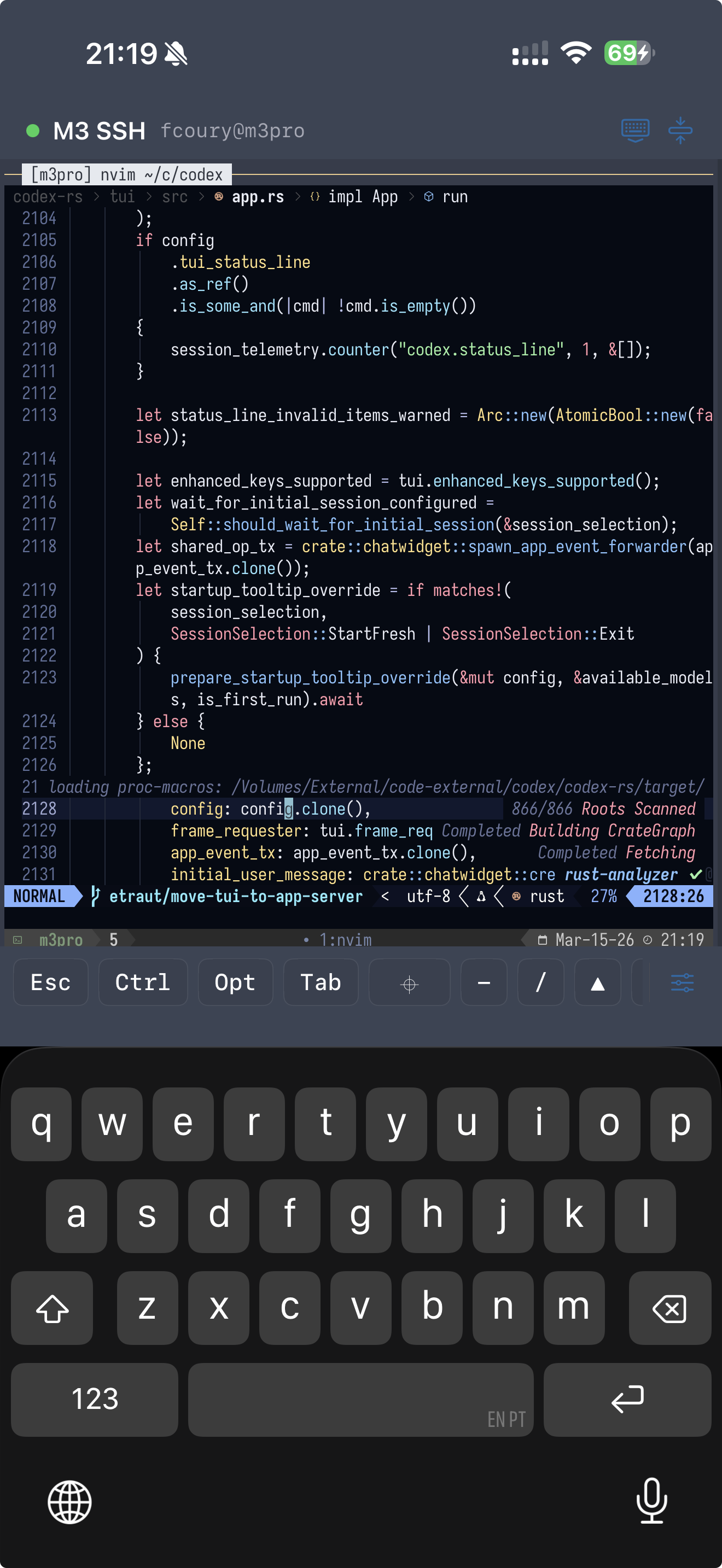Tap the Esc accessory key

[50, 982]
